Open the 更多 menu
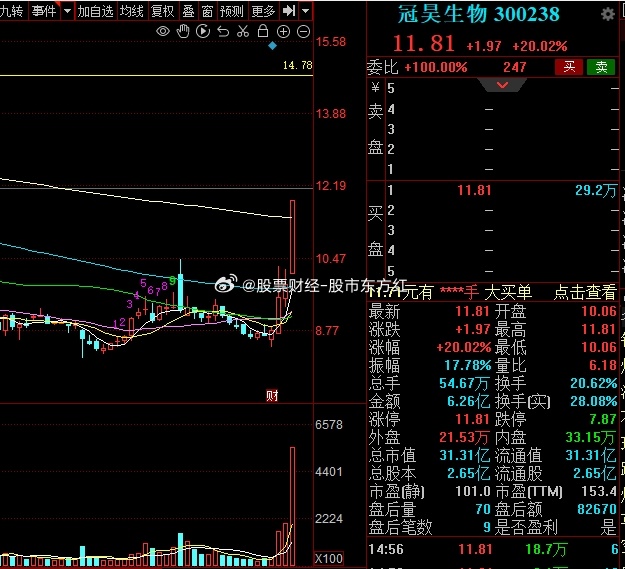This screenshot has width=625, height=569. [x=263, y=11]
